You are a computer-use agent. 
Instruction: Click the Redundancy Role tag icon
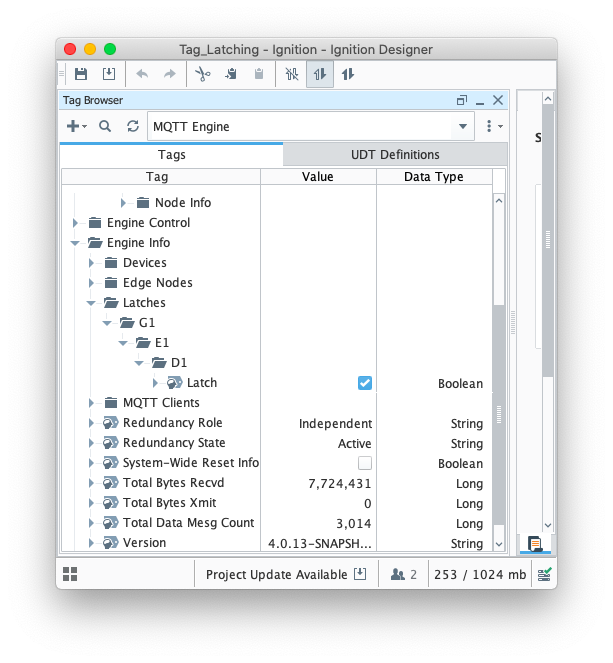pos(111,423)
